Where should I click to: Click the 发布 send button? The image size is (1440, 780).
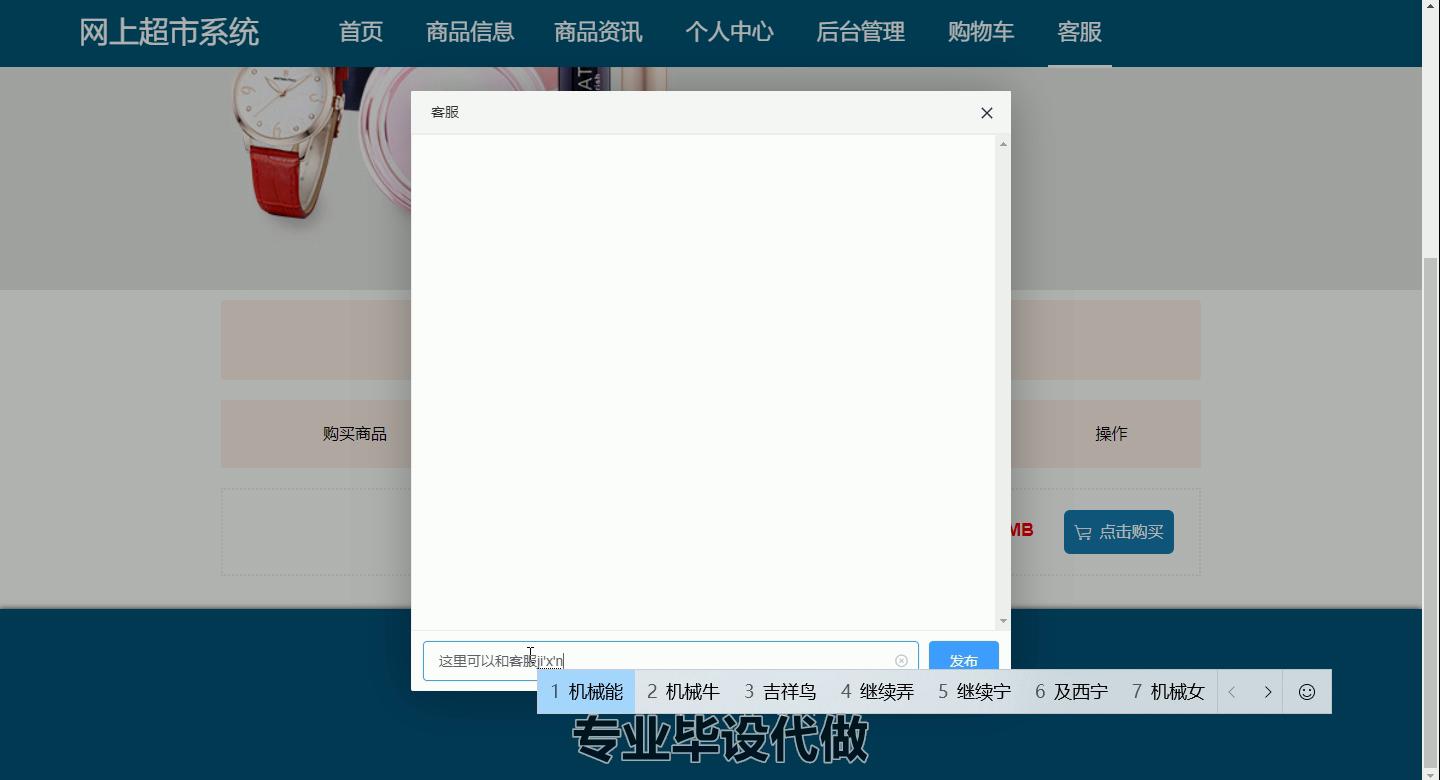pos(963,658)
